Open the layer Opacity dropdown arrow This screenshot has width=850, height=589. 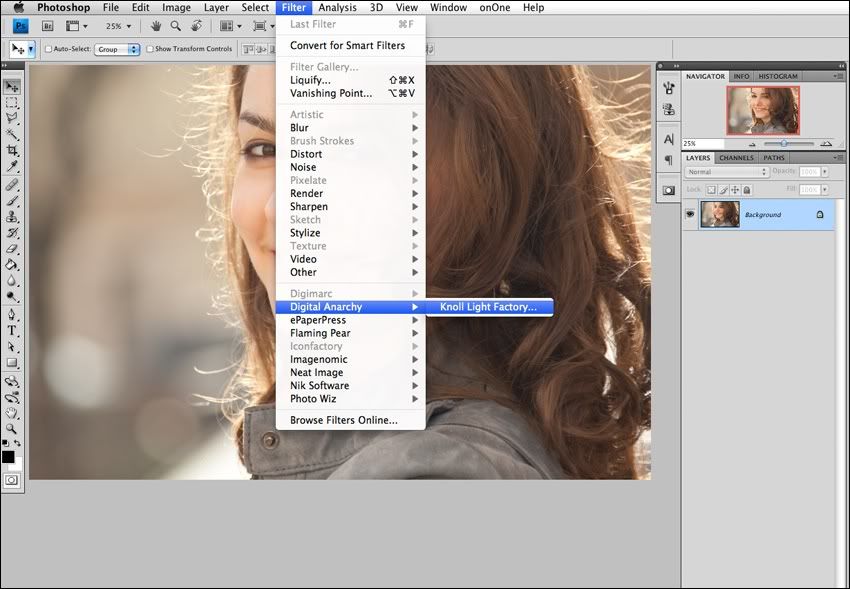[825, 172]
